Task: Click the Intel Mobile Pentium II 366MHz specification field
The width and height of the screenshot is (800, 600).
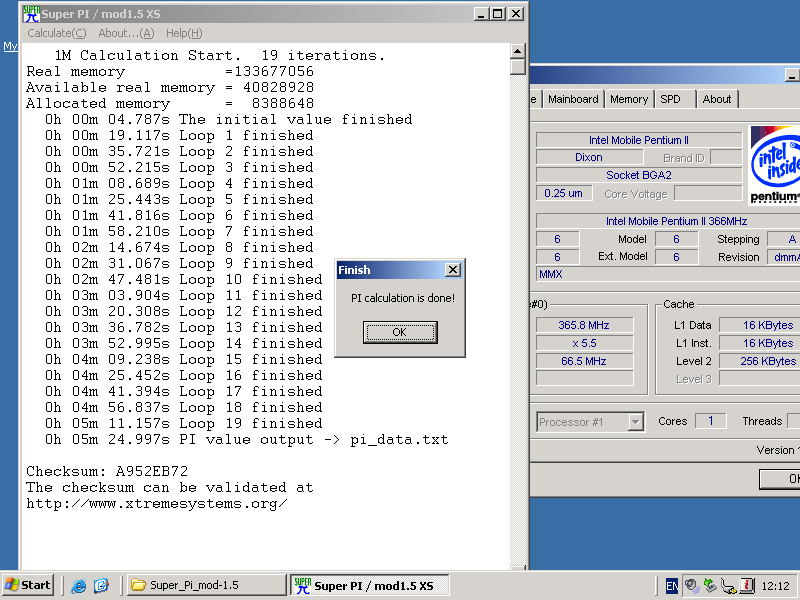Action: pyautogui.click(x=668, y=221)
